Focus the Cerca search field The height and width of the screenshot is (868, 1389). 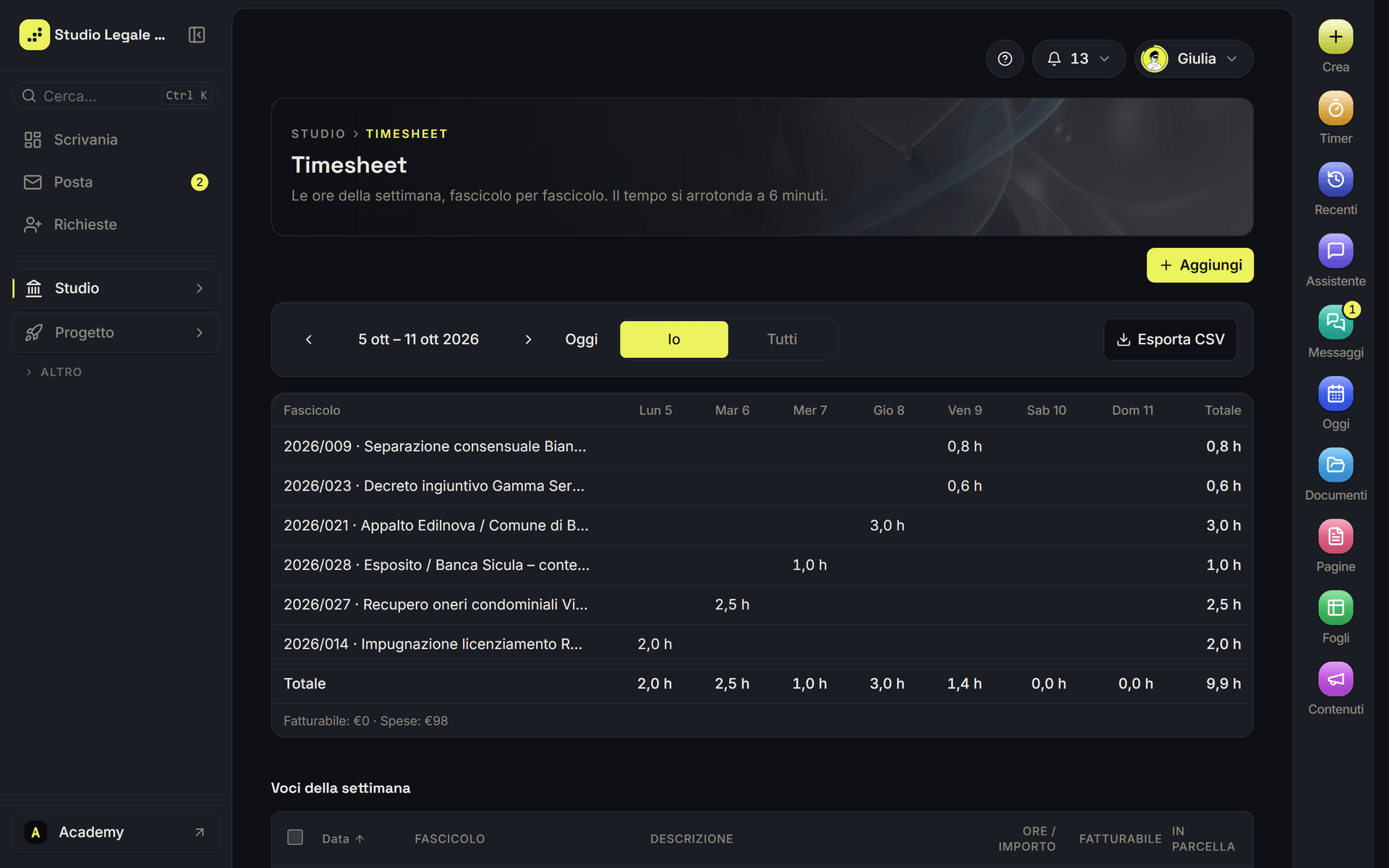pos(116,95)
